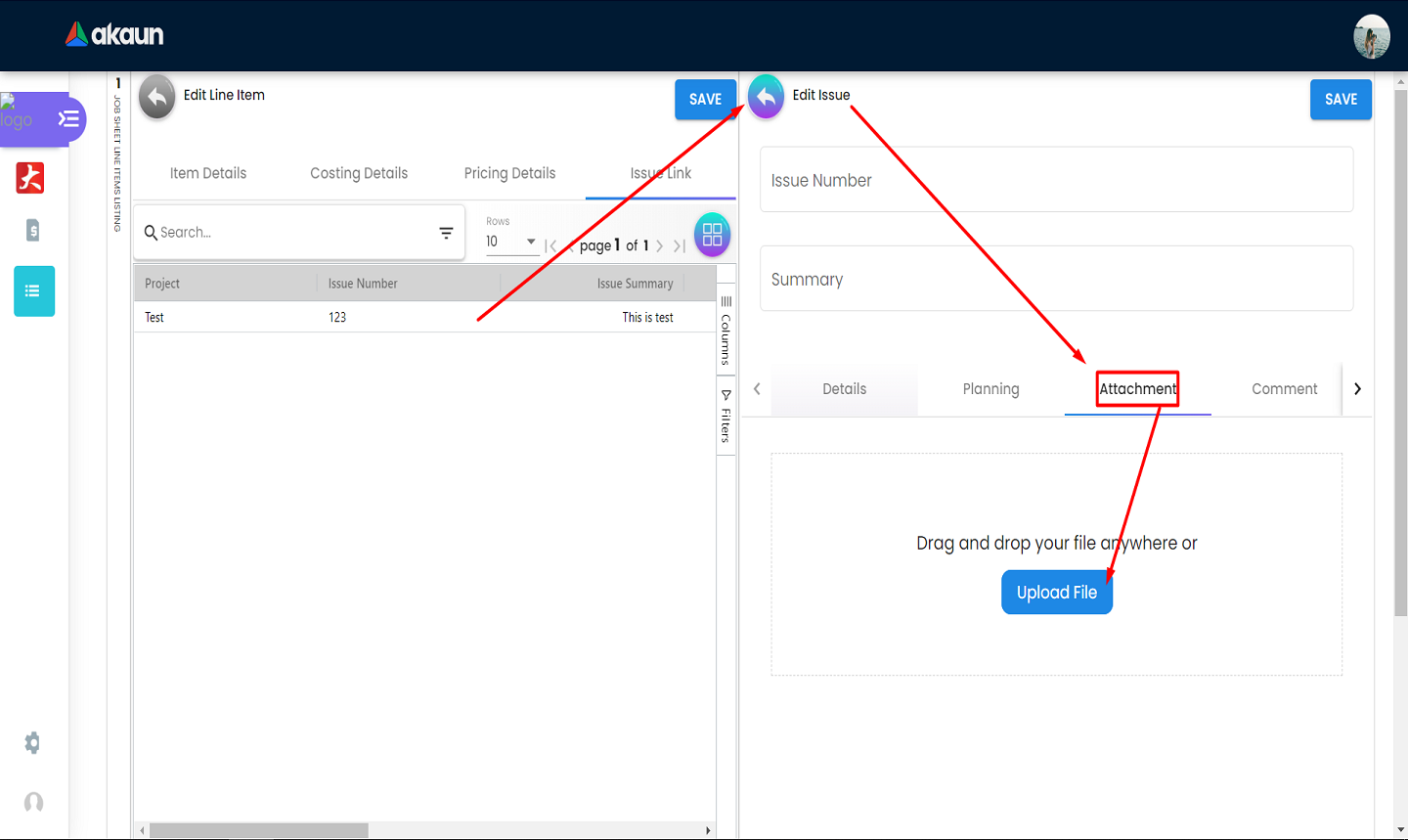Open the Columns side panel
This screenshot has height=840, width=1408.
click(x=726, y=331)
